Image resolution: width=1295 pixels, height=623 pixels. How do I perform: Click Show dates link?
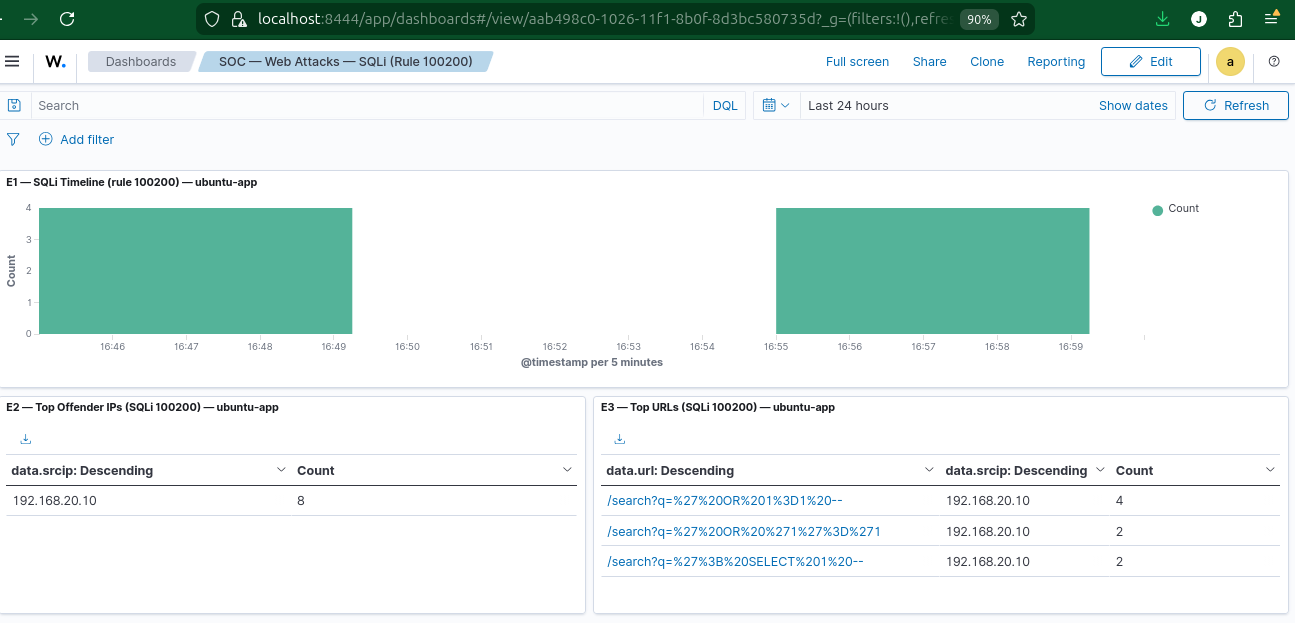pos(1133,105)
